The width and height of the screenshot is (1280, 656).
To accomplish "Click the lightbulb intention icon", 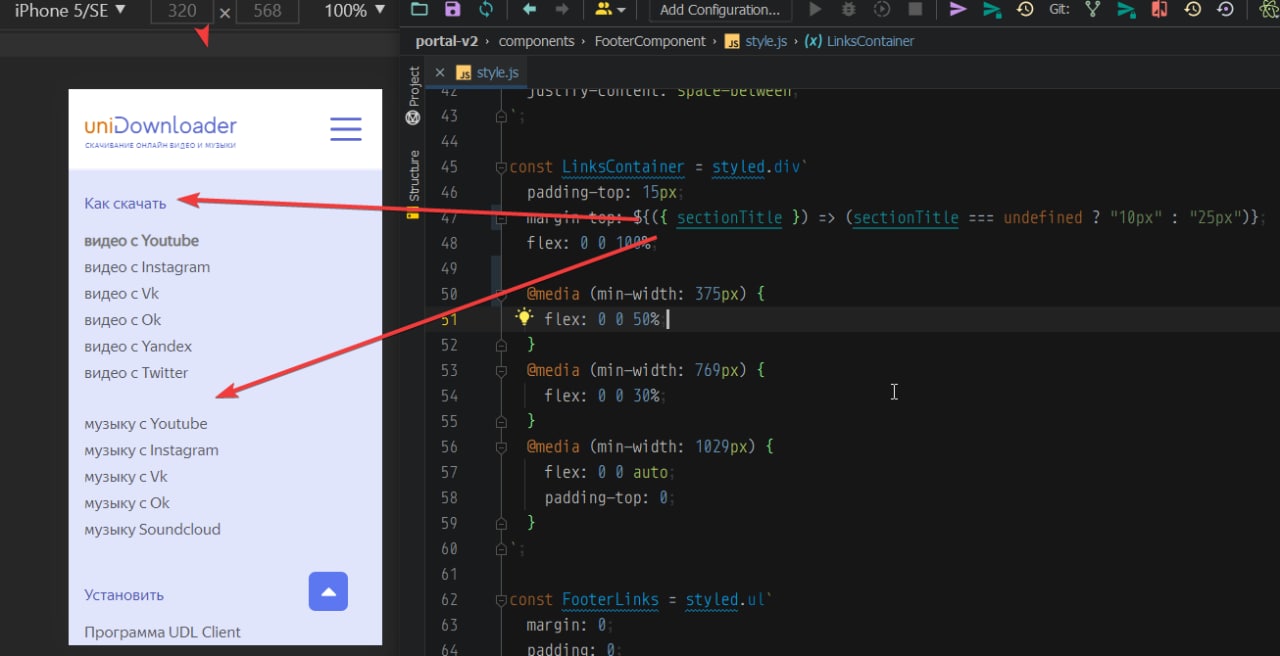I will pos(524,318).
